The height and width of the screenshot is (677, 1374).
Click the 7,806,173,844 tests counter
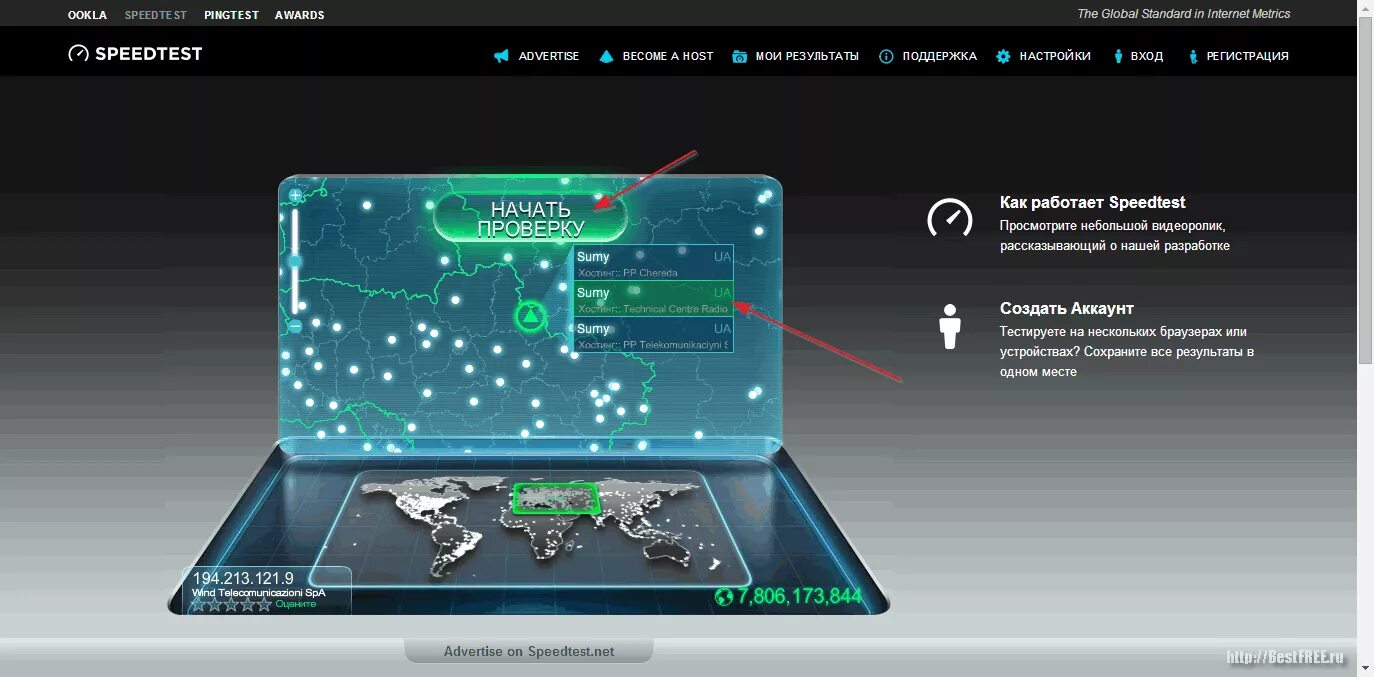[x=800, y=597]
